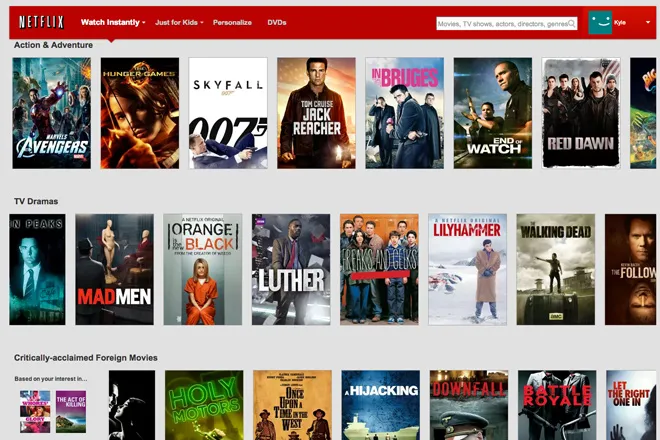Open the In Bruges poster

(x=405, y=113)
